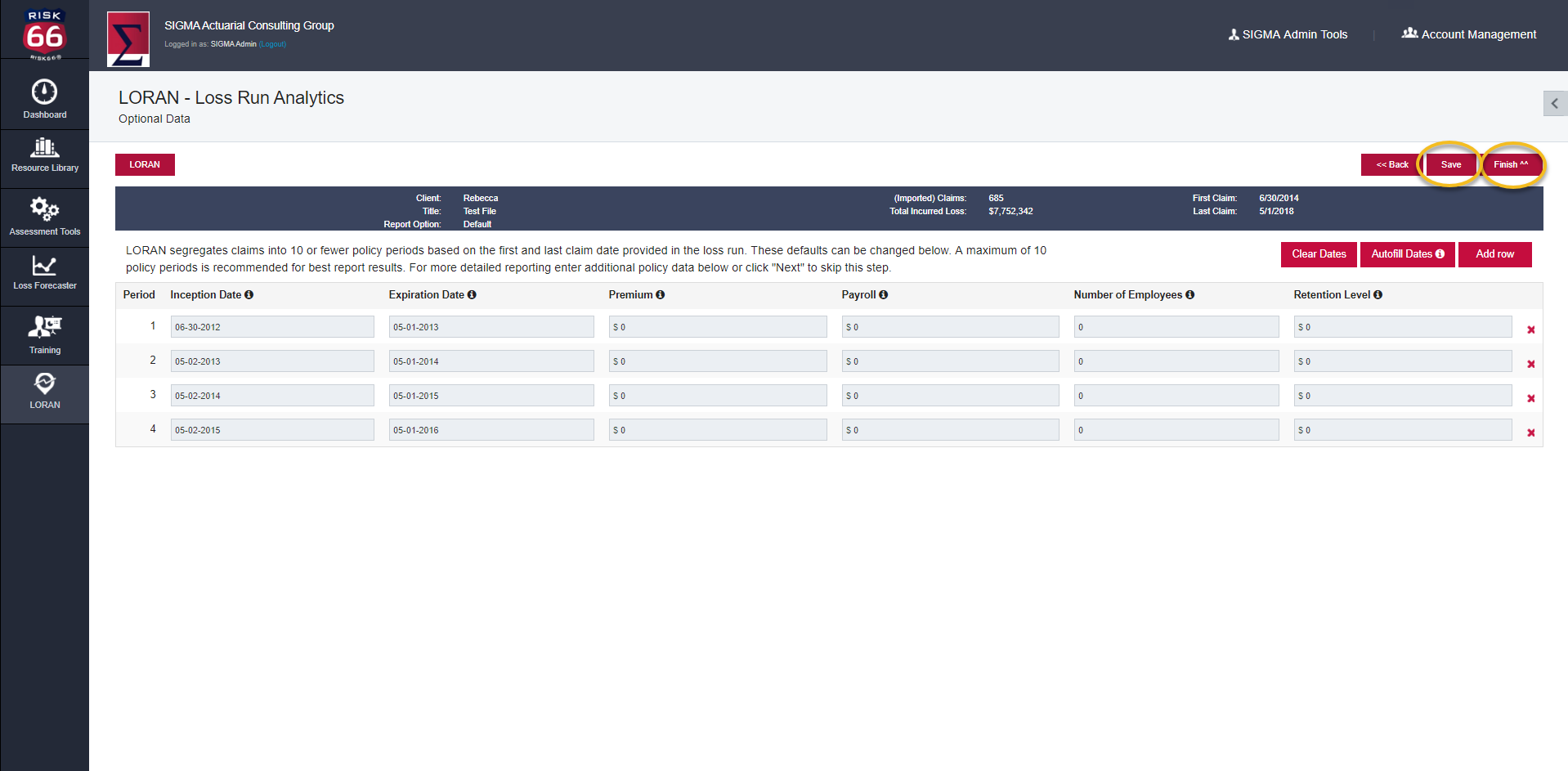Open Account Management menu
This screenshot has width=1568, height=771.
[1469, 34]
